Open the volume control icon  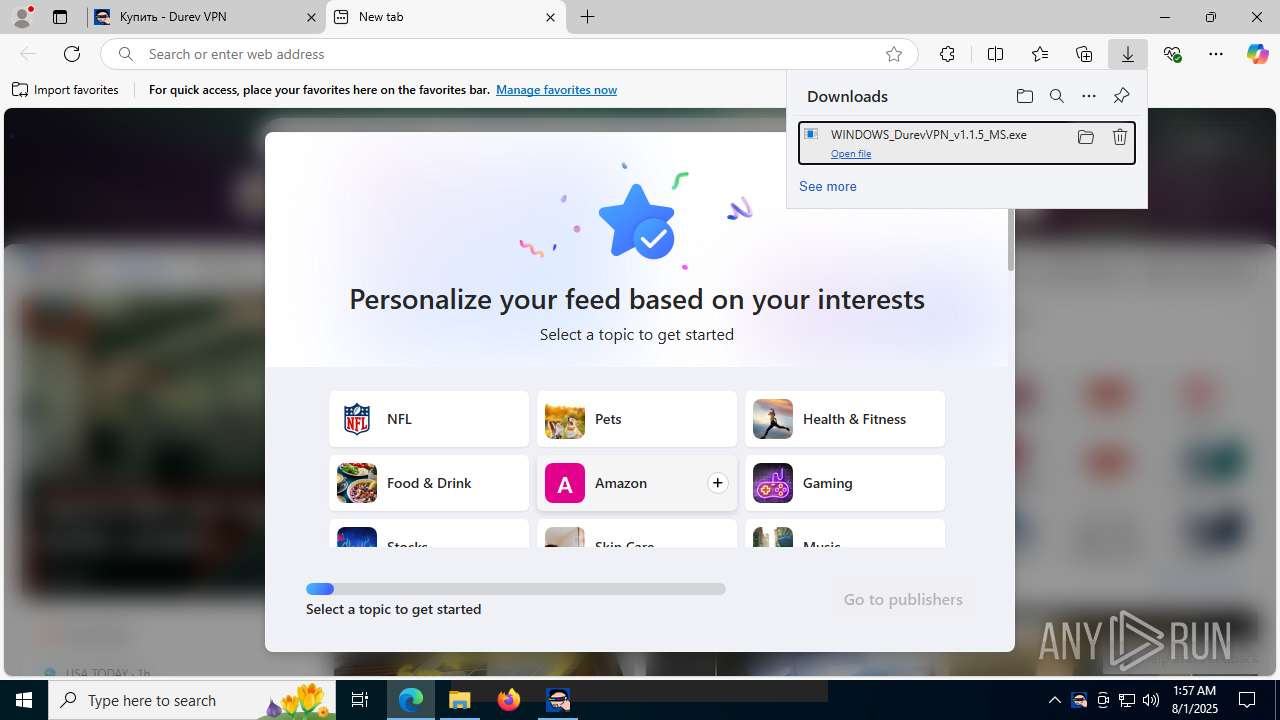1151,700
